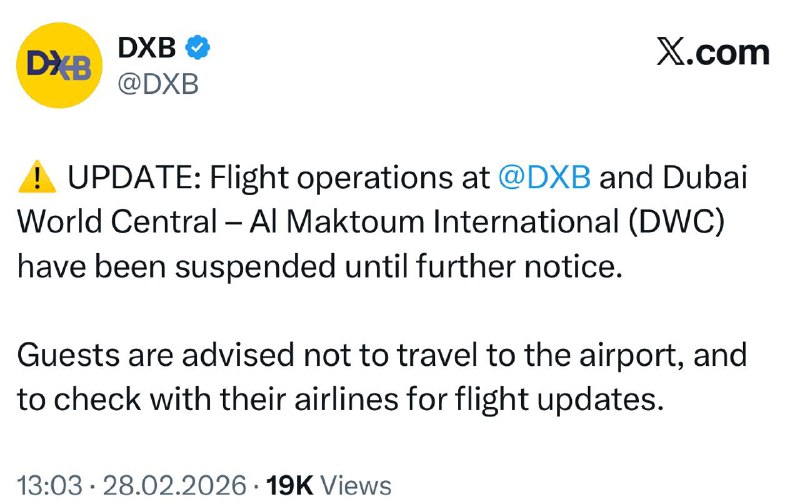This screenshot has height=504, width=800.
Task: Click the @DXB handle below the name
Action: click(158, 84)
